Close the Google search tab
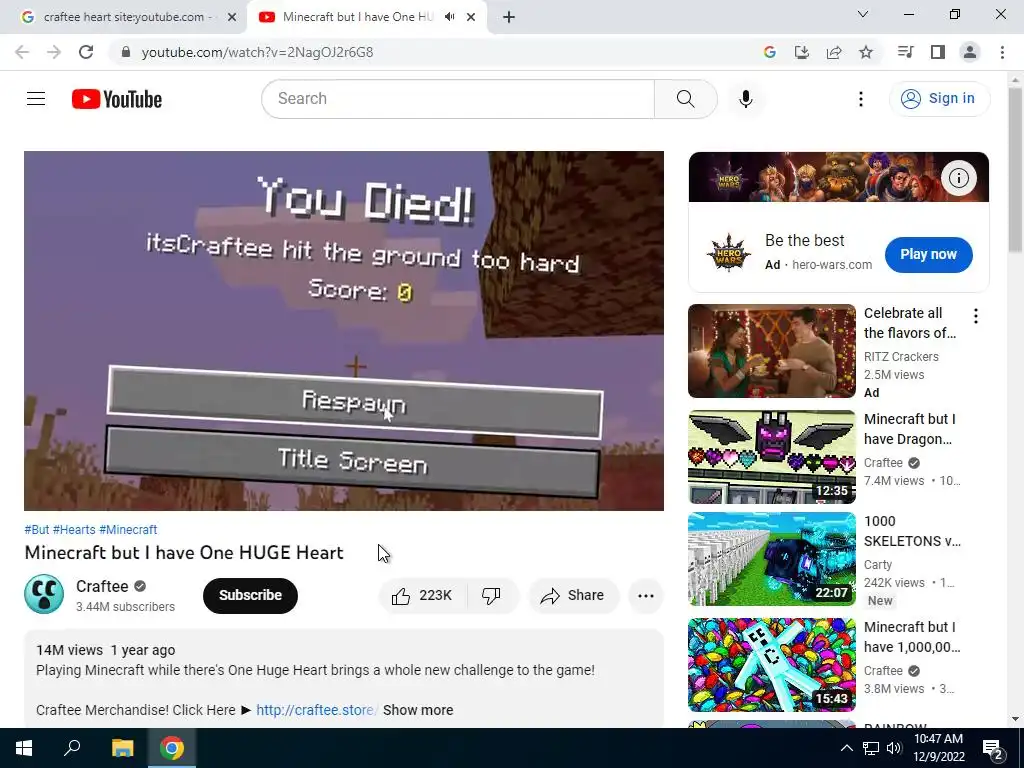This screenshot has width=1024, height=768. click(x=232, y=18)
